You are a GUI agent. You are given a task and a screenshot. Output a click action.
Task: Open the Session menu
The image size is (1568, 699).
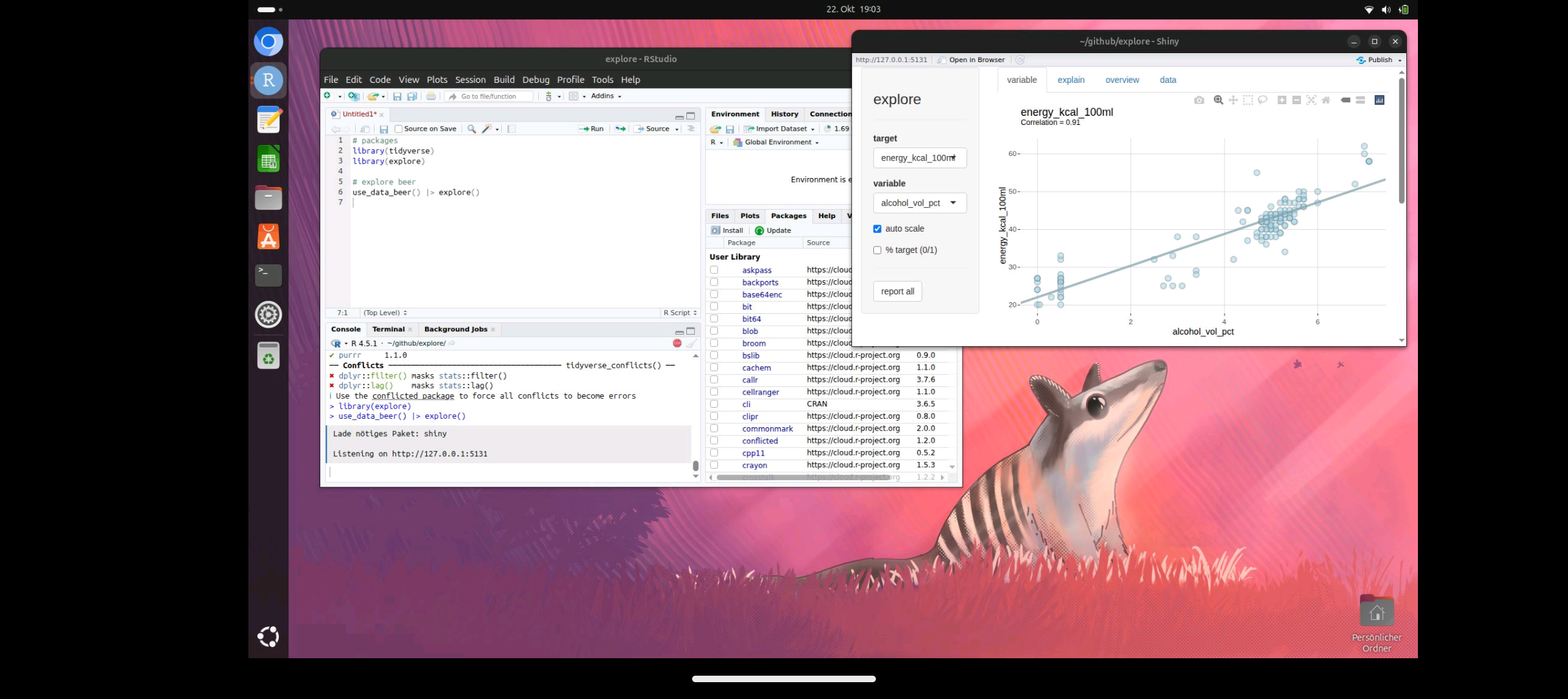tap(470, 80)
